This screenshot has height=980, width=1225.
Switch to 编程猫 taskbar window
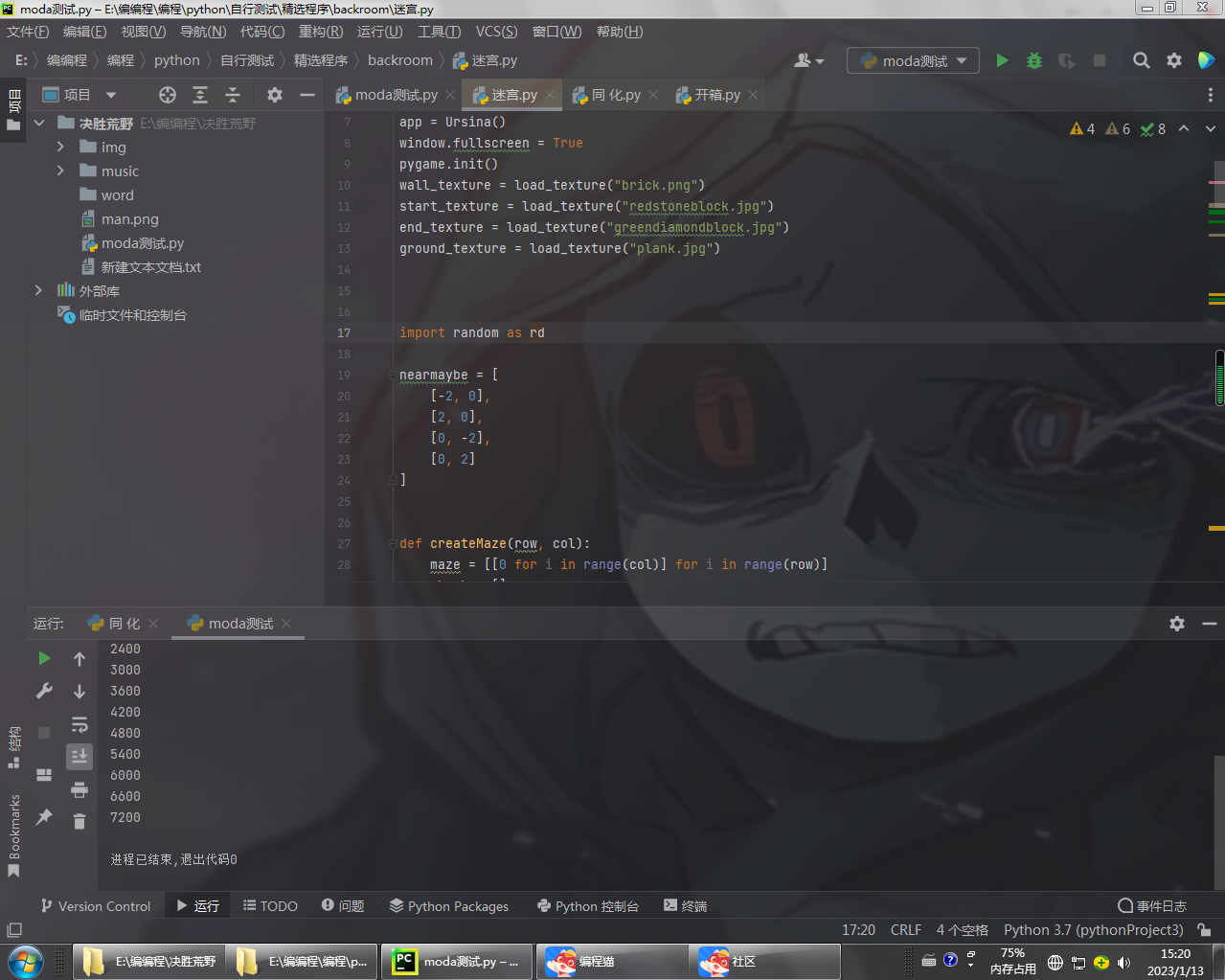[611, 962]
